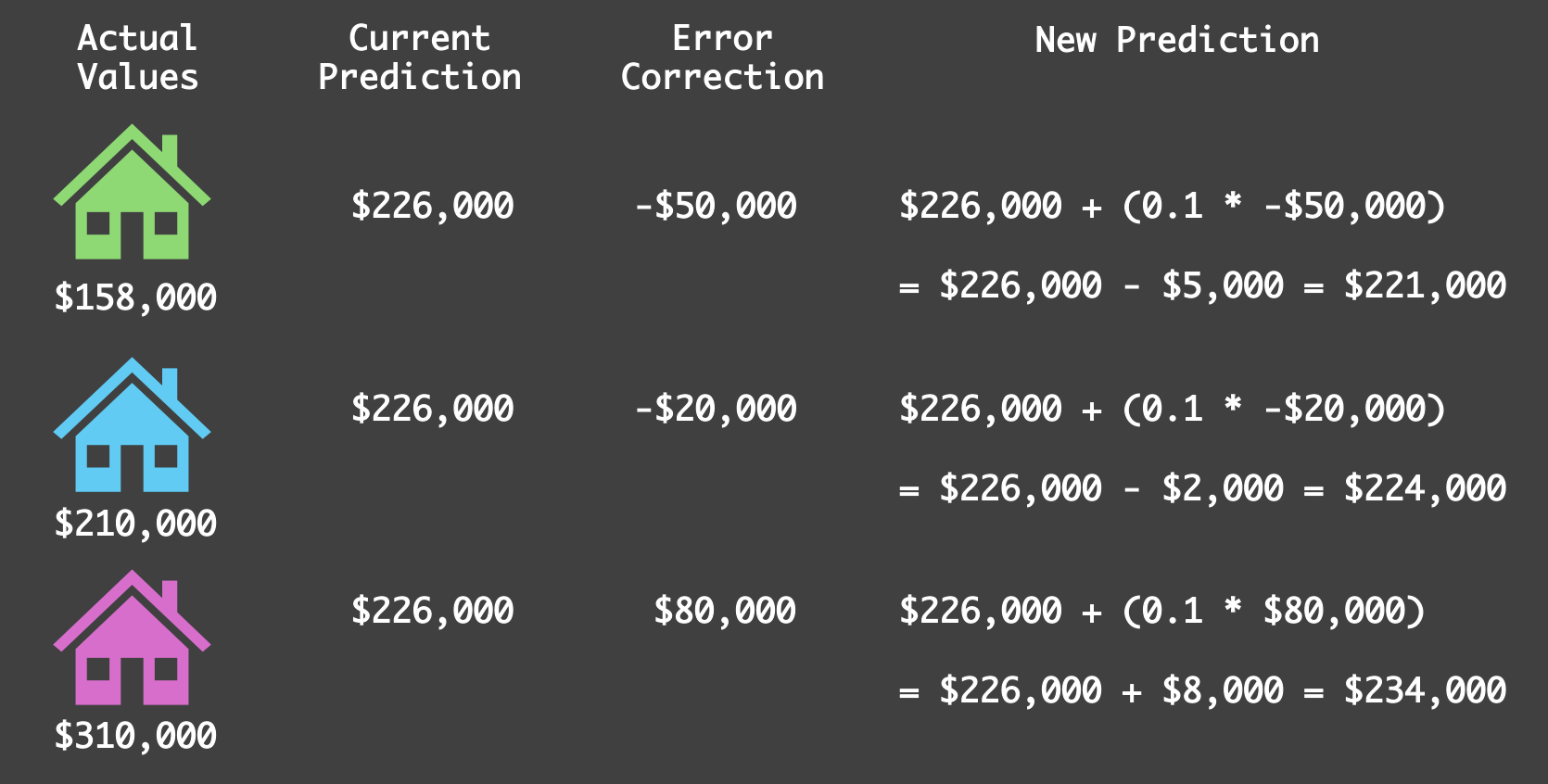1548x784 pixels.
Task: Select the $224,000 new prediction result
Action: [x=1425, y=488]
